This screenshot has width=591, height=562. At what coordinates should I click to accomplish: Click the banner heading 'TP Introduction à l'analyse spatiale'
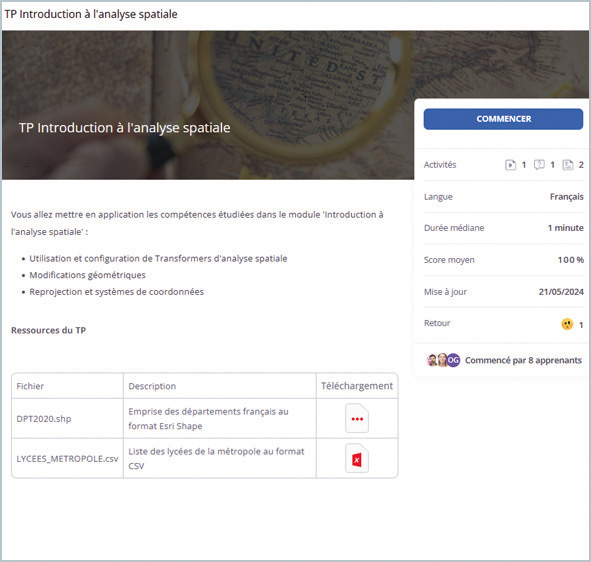pos(125,128)
